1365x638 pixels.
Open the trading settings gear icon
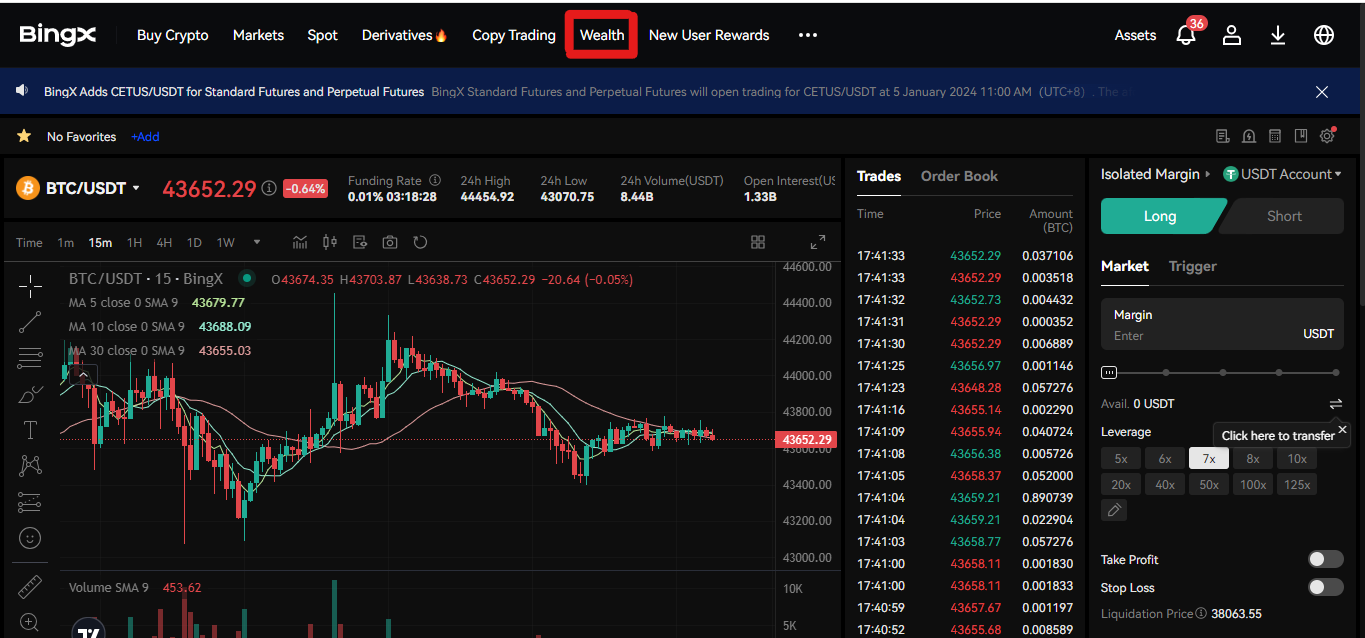click(1328, 136)
